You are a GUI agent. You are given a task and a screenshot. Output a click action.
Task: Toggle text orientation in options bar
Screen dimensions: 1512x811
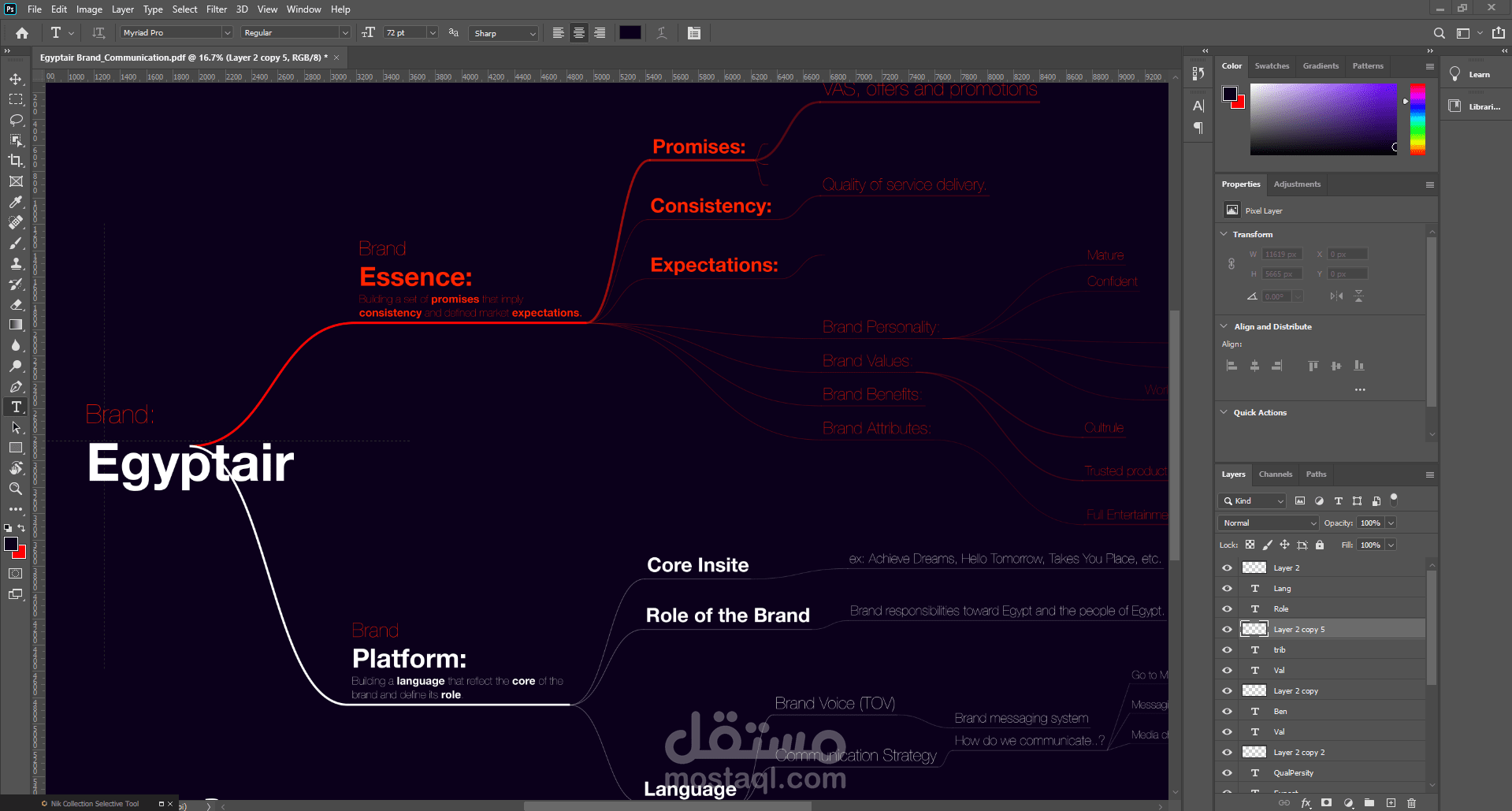(98, 33)
